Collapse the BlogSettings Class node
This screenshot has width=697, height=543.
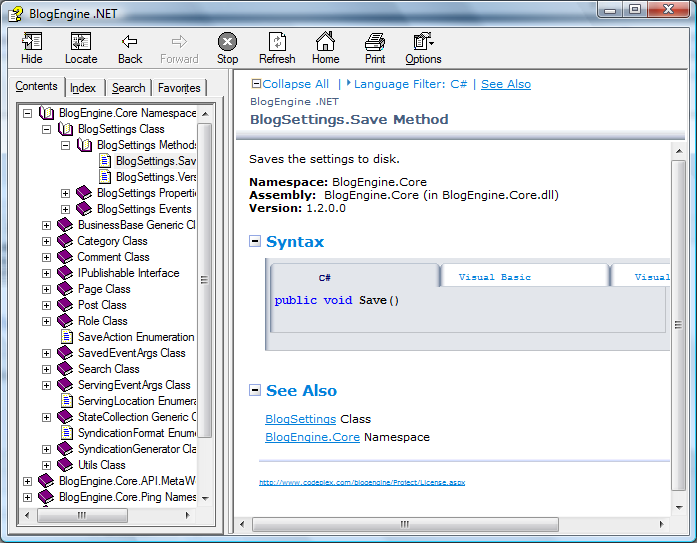click(x=46, y=129)
